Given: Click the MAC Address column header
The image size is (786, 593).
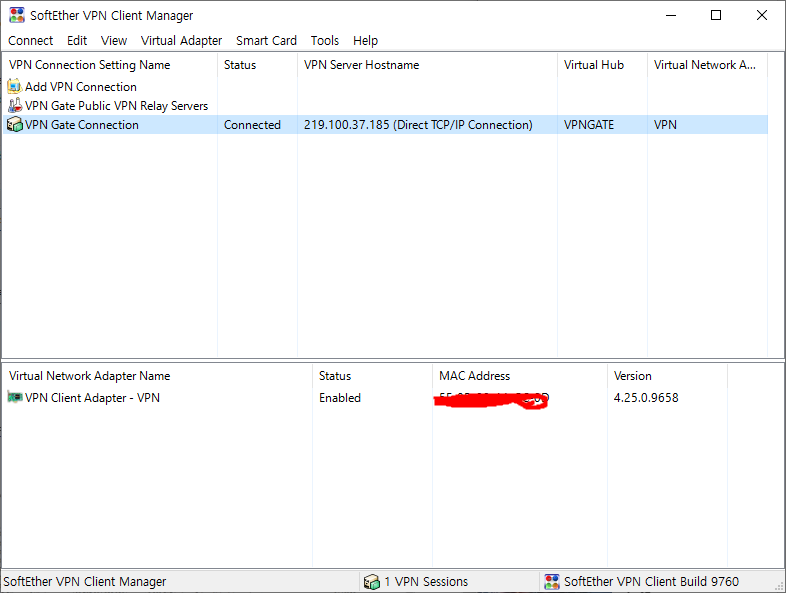Looking at the screenshot, I should pyautogui.click(x=520, y=376).
